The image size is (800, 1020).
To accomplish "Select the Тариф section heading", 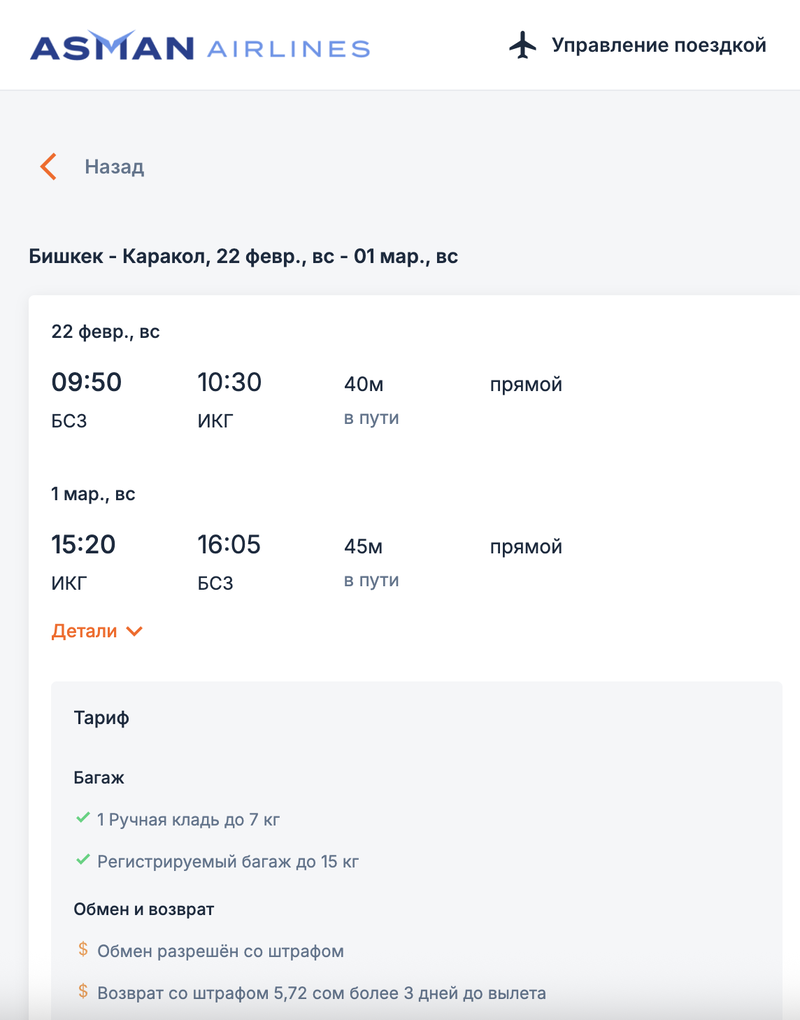I will coord(101,717).
